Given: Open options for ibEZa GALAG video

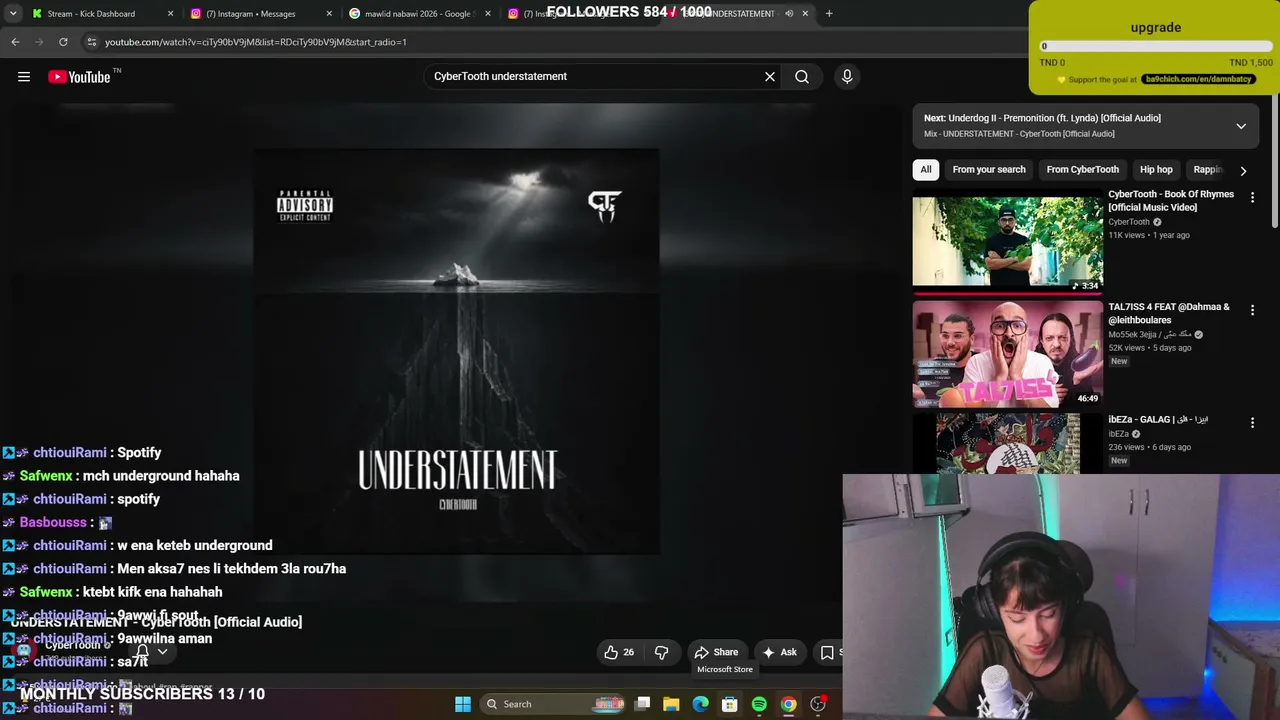Looking at the screenshot, I should tap(1252, 423).
